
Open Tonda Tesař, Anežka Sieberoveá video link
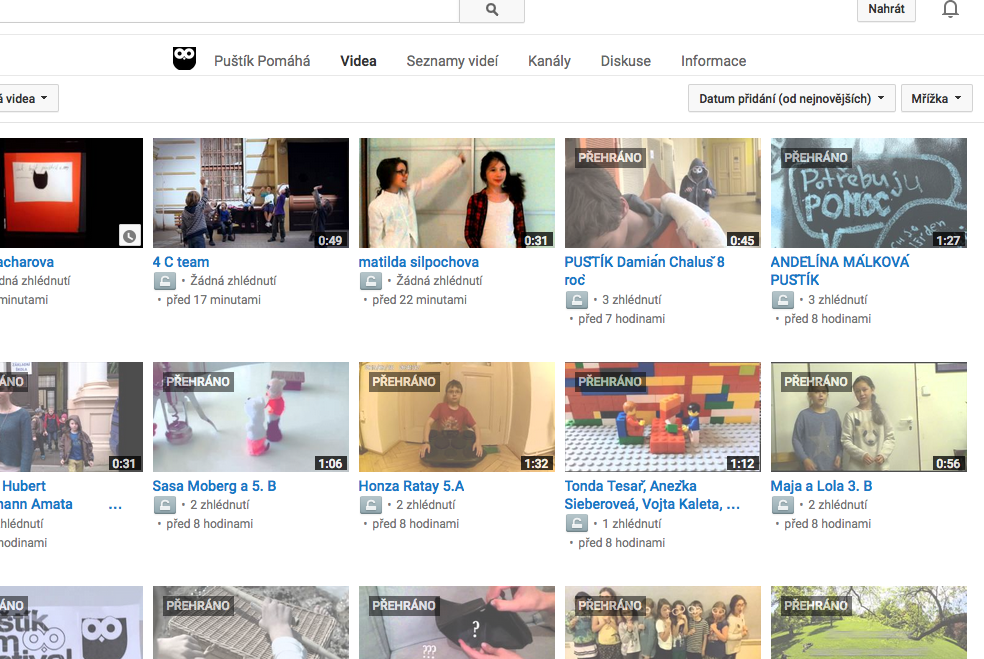click(x=652, y=495)
